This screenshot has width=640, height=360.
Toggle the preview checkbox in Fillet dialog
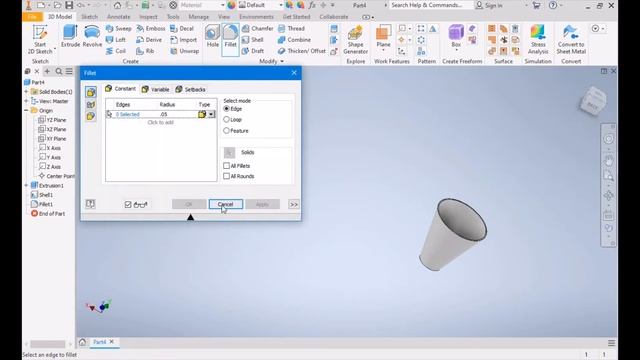pyautogui.click(x=128, y=204)
